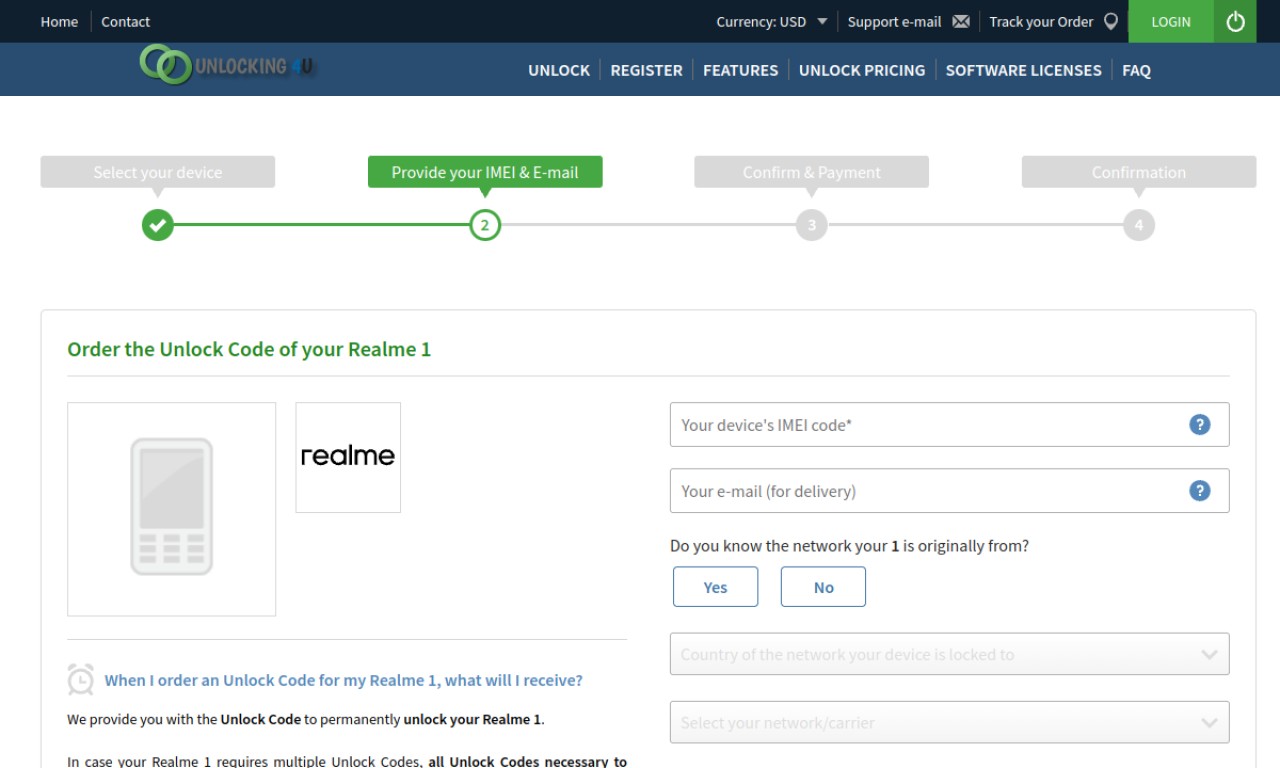This screenshot has height=768, width=1280.
Task: Click the alarm clock icon beside the question heading
Action: tap(81, 679)
